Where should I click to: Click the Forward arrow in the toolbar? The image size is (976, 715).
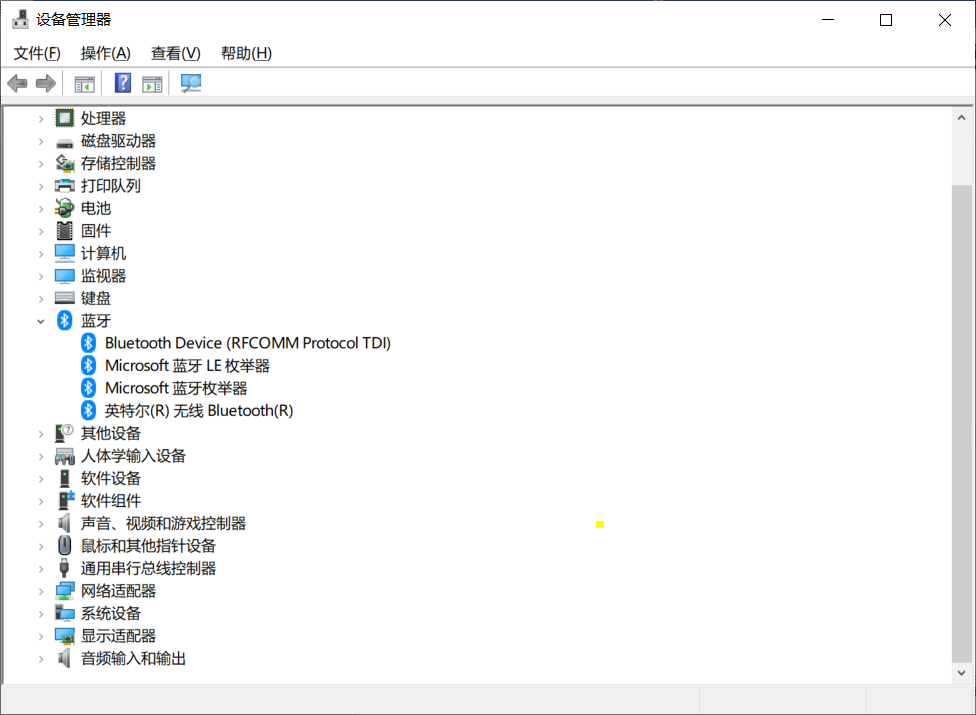[x=45, y=83]
